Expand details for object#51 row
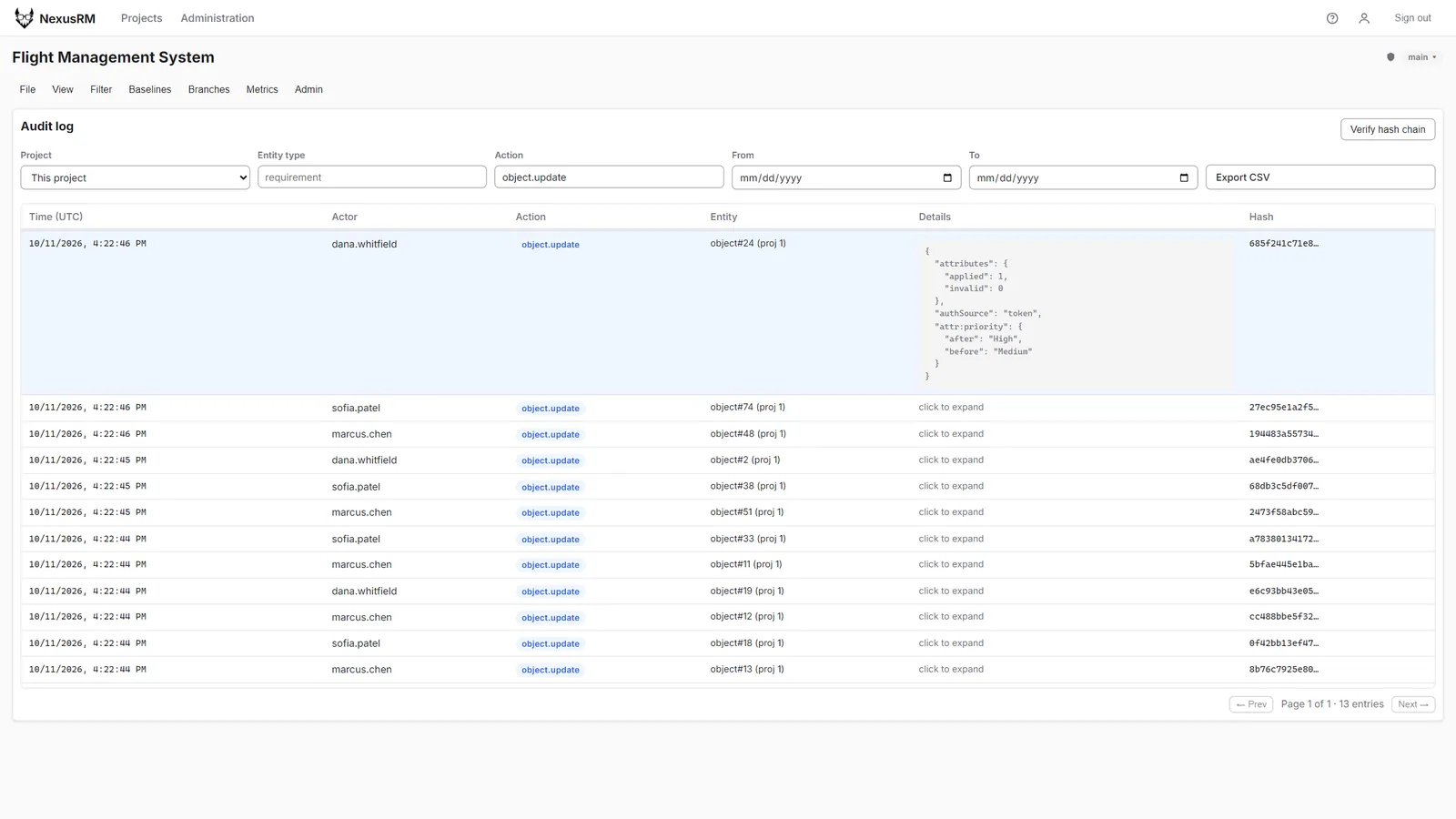Viewport: 1456px width, 819px height. coord(951,512)
